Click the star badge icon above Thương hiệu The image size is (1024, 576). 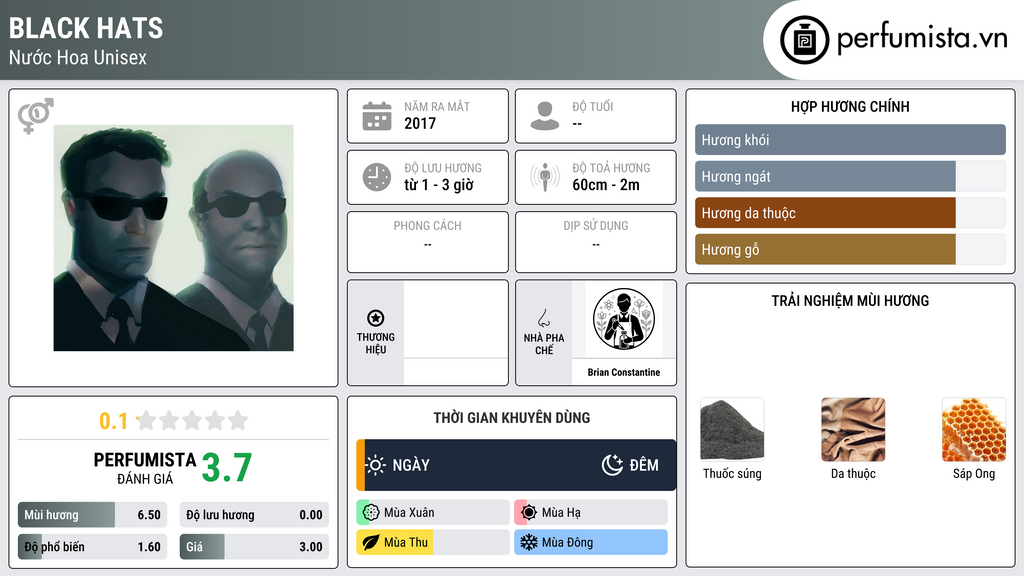point(376,318)
